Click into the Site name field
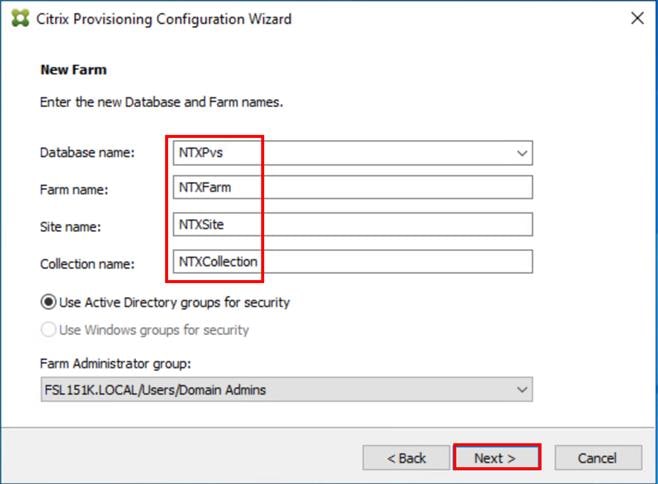 pyautogui.click(x=353, y=225)
